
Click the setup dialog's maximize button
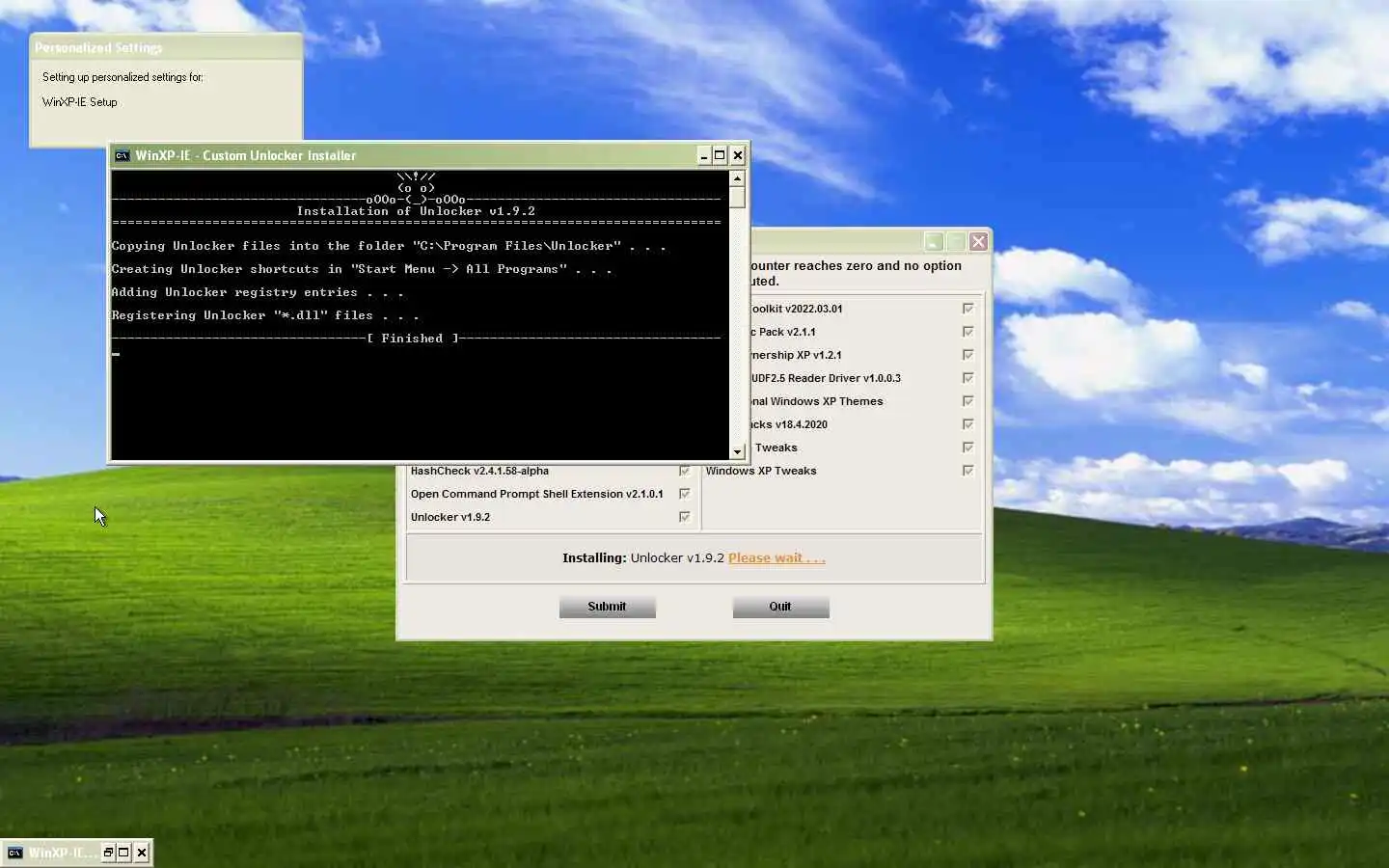956,242
